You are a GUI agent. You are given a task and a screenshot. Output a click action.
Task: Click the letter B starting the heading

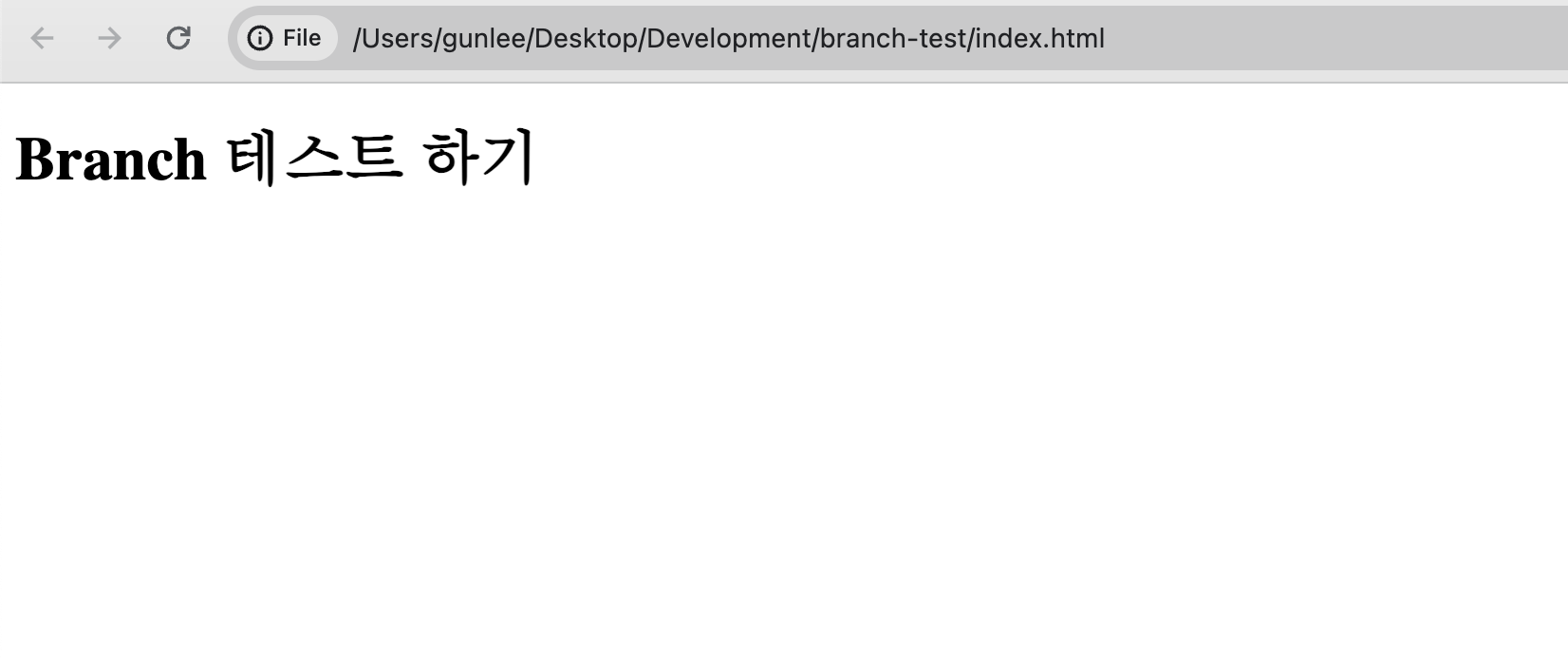click(33, 159)
